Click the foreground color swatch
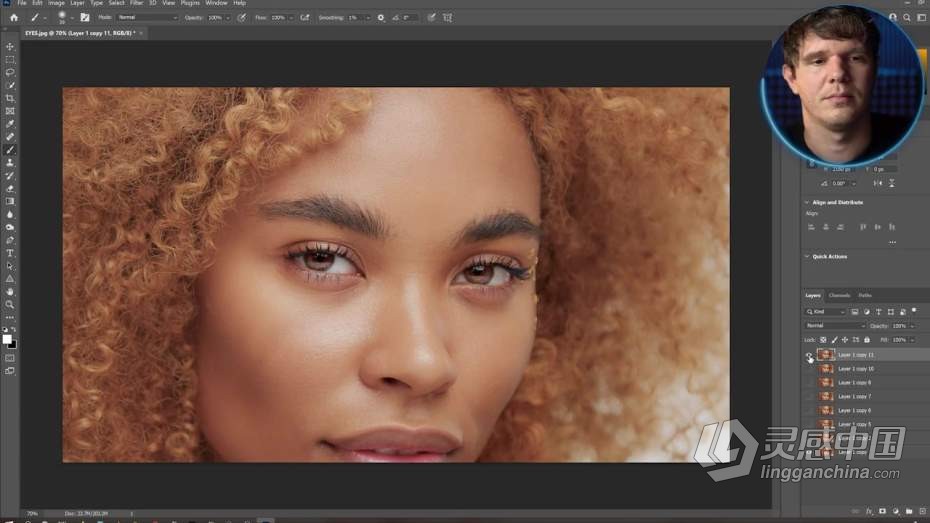Viewport: 930px width, 523px height. click(7, 340)
